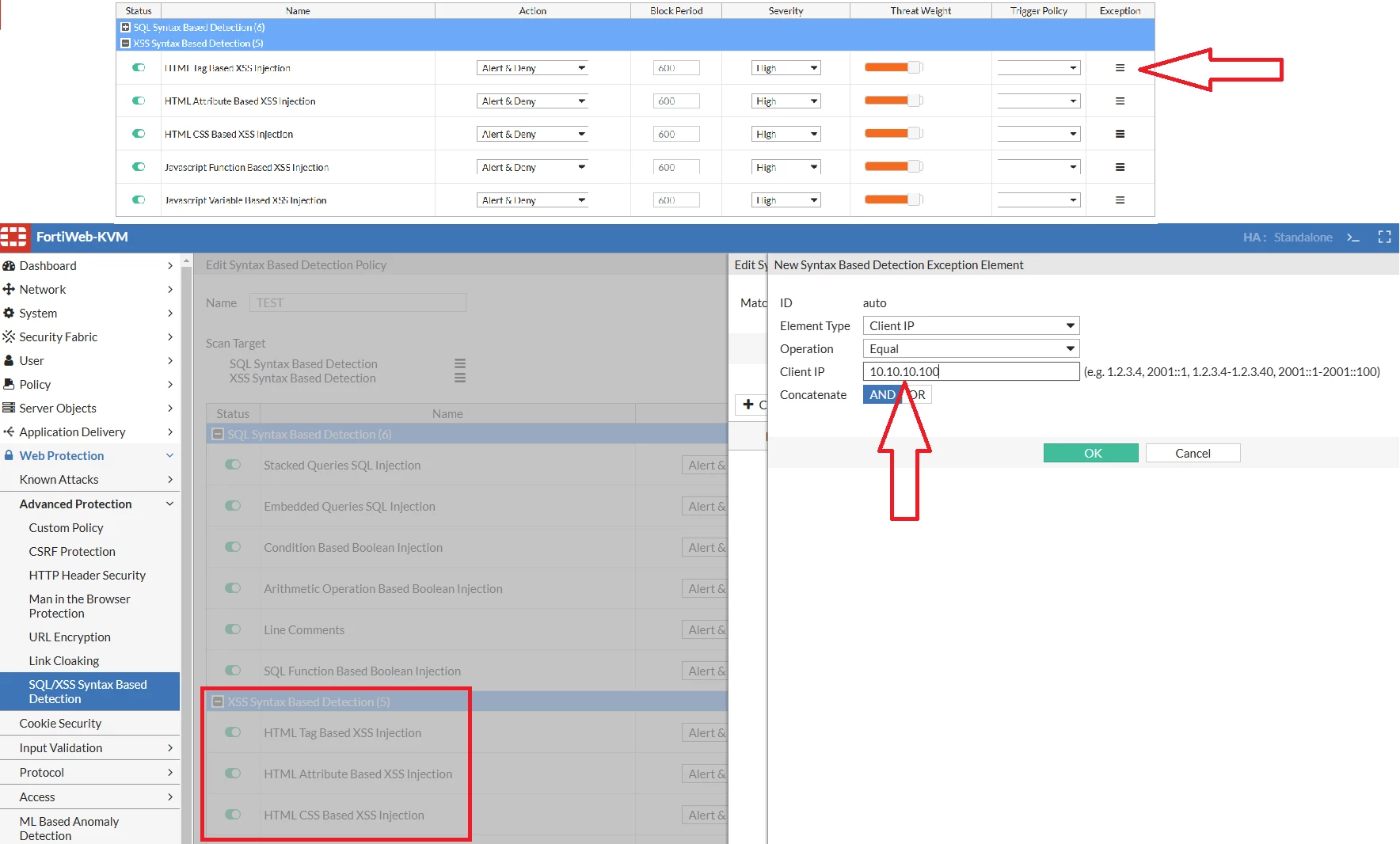The image size is (1400, 844).
Task: Click the Server Objects icon in sidebar
Action: (x=9, y=409)
